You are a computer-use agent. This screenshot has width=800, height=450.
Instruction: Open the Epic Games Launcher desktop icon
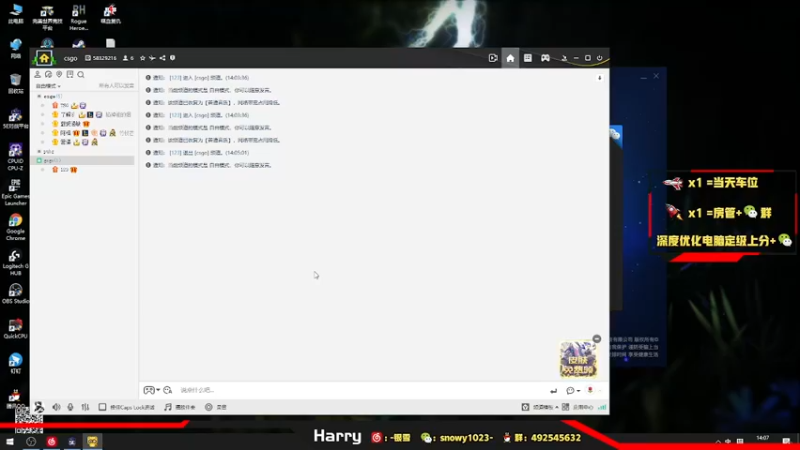click(15, 192)
